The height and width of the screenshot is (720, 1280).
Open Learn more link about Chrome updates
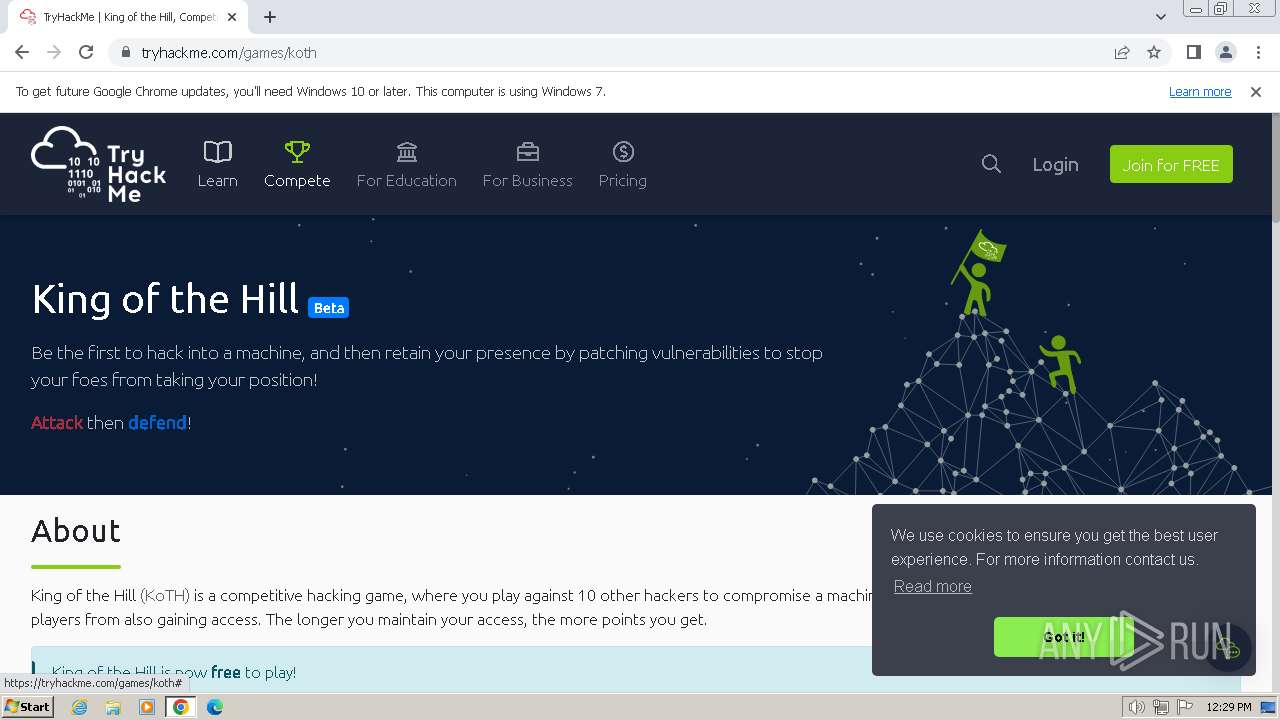pyautogui.click(x=1200, y=91)
